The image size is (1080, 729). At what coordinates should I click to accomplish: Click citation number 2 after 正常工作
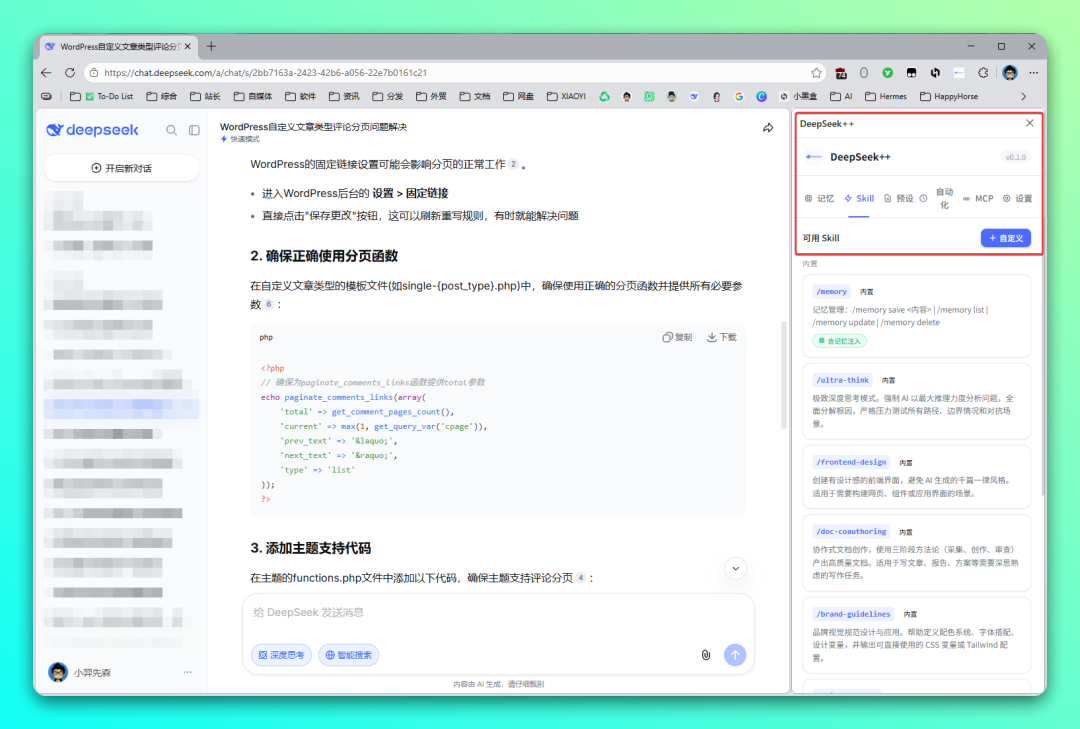click(513, 164)
